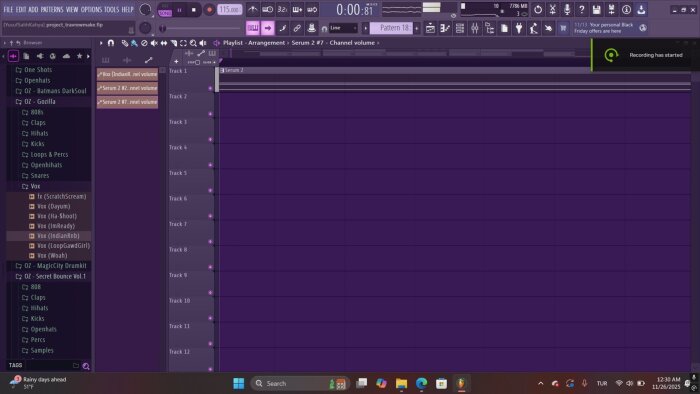Open audio editor scissors icon
700x394 pixels.
552,9
